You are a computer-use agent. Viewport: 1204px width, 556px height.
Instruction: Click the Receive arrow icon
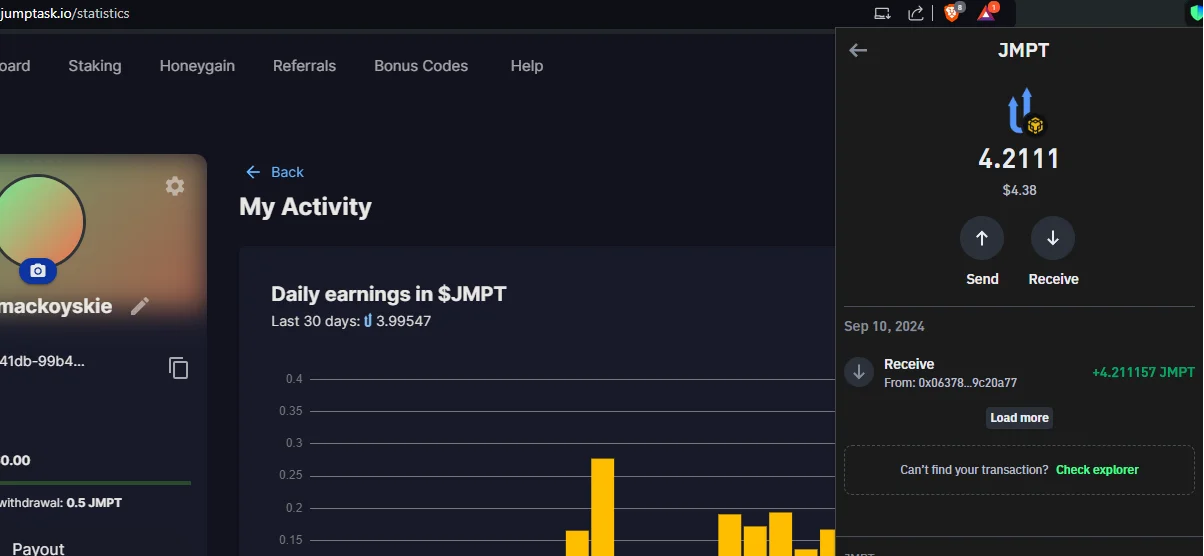tap(1053, 238)
